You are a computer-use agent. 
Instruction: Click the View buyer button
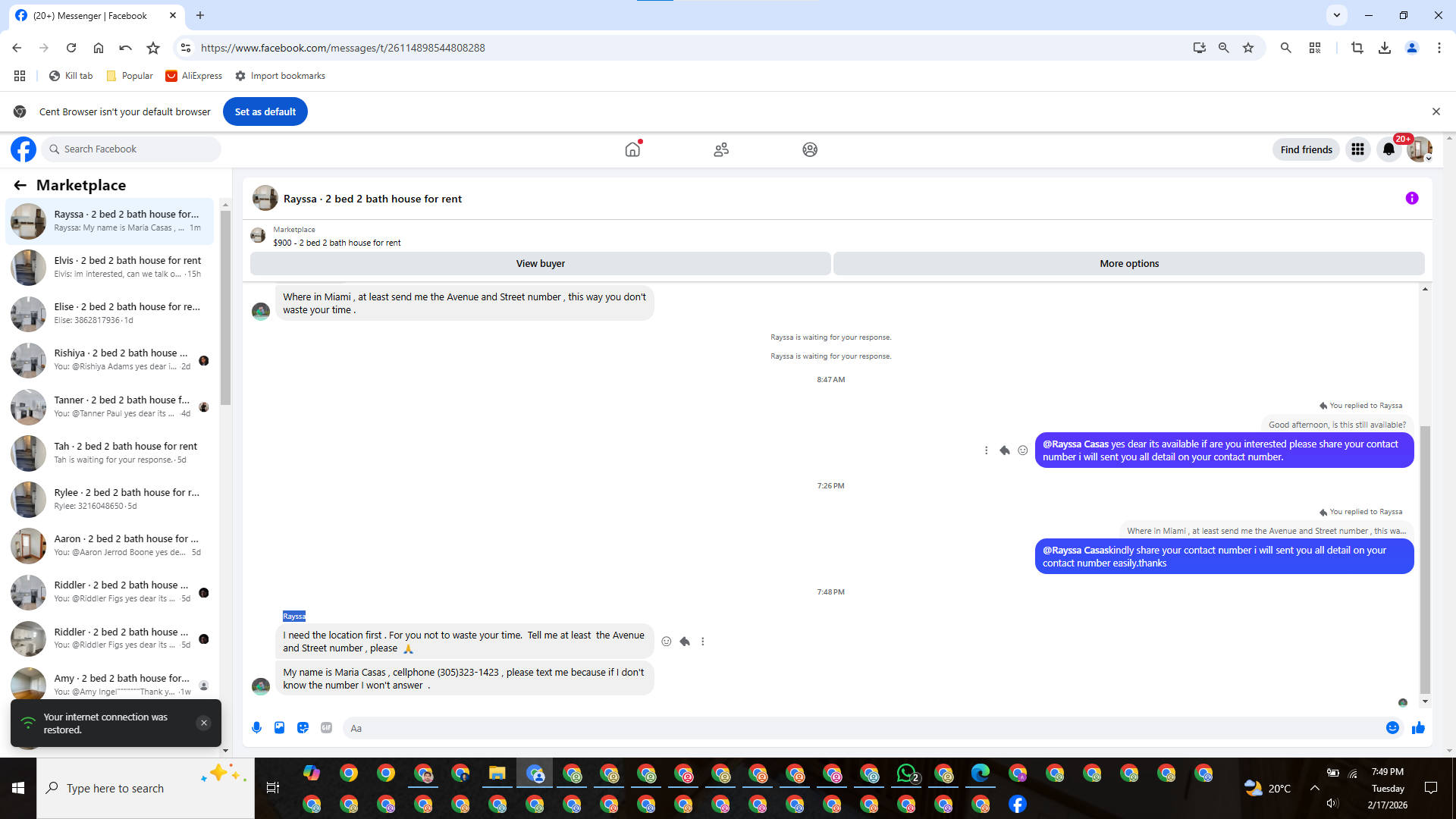point(540,264)
